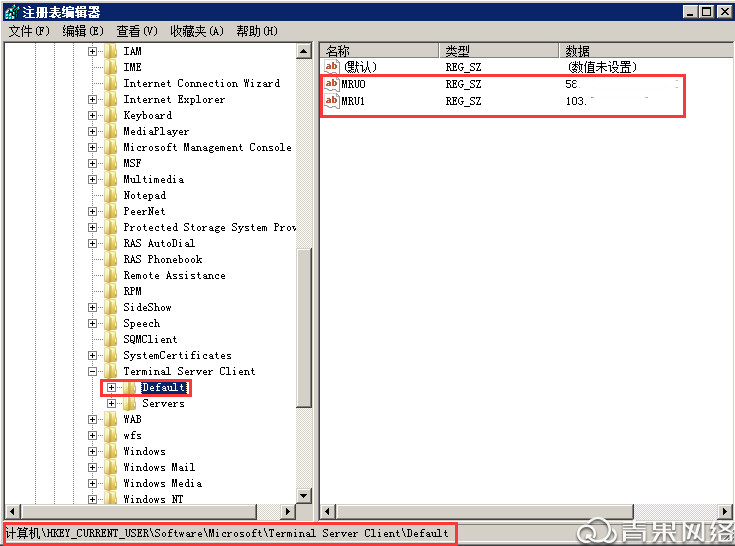The image size is (735, 546).
Task: Click the SystemCertificates folder icon
Action: click(111, 355)
